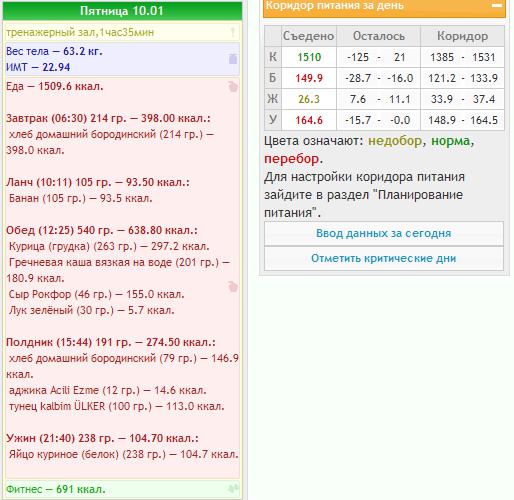Click the red protein value 149.9
This screenshot has width=514, height=500.
[x=309, y=78]
